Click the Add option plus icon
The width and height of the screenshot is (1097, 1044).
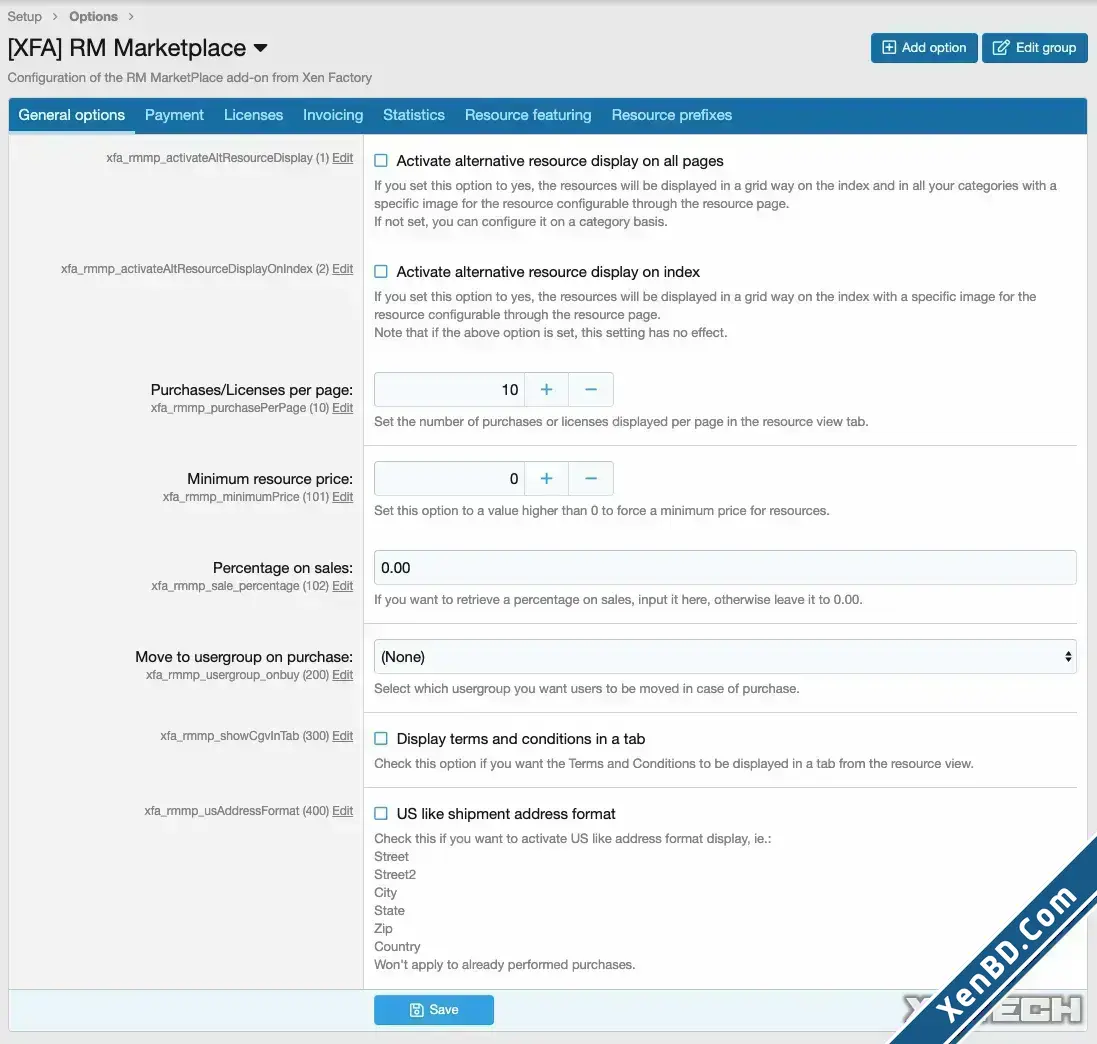(889, 48)
